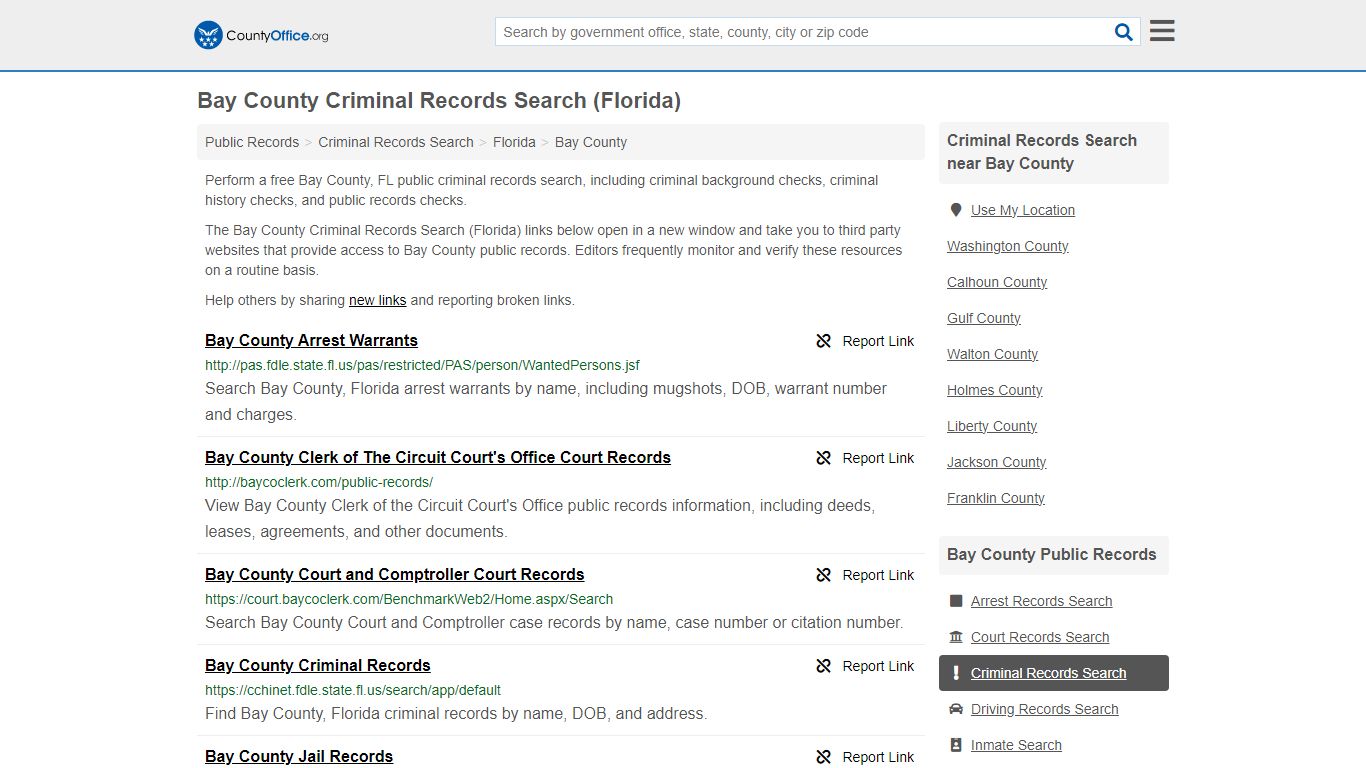Open Bay County Jail Records heading
The image size is (1366, 768).
click(x=299, y=756)
